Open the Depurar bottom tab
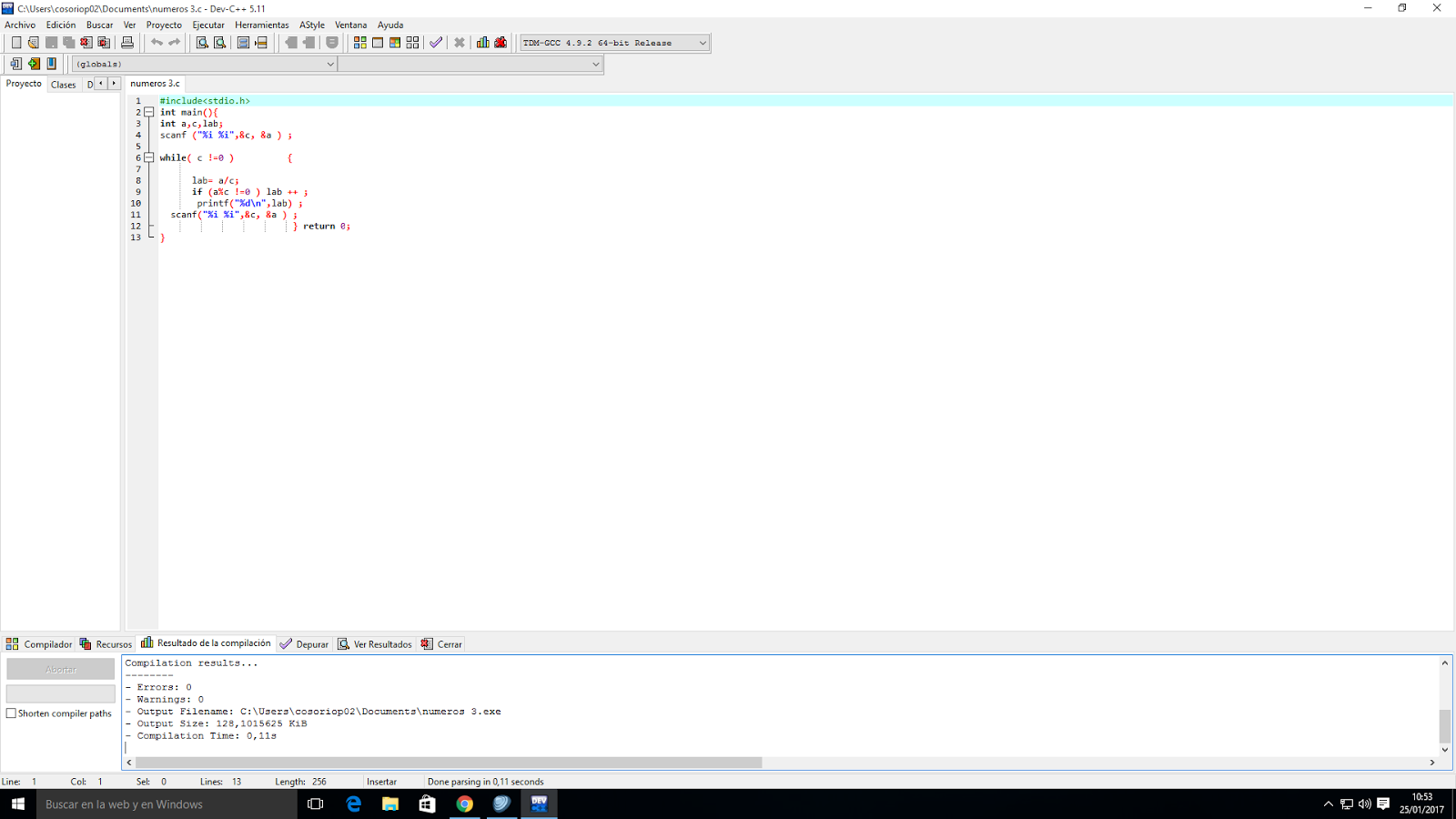Viewport: 1456px width, 819px height. pos(304,644)
